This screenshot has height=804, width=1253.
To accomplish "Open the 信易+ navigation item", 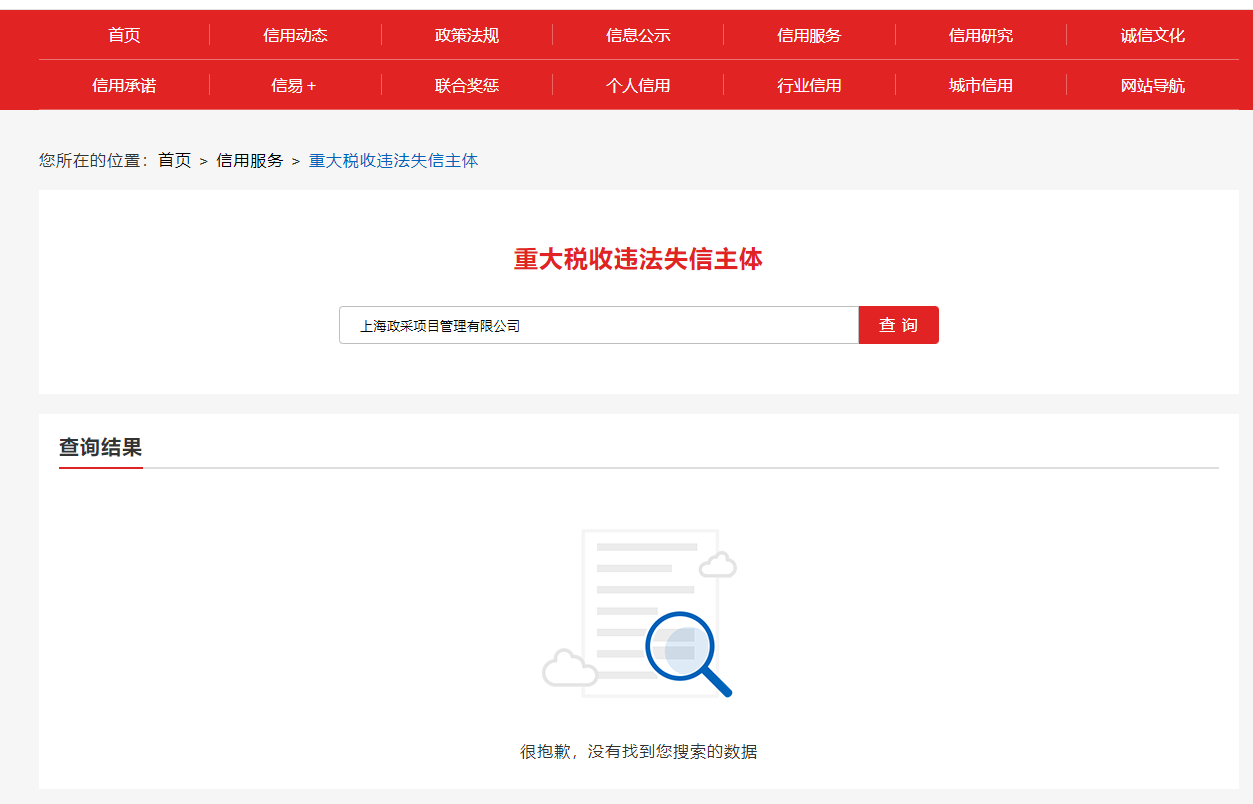I will [x=294, y=85].
